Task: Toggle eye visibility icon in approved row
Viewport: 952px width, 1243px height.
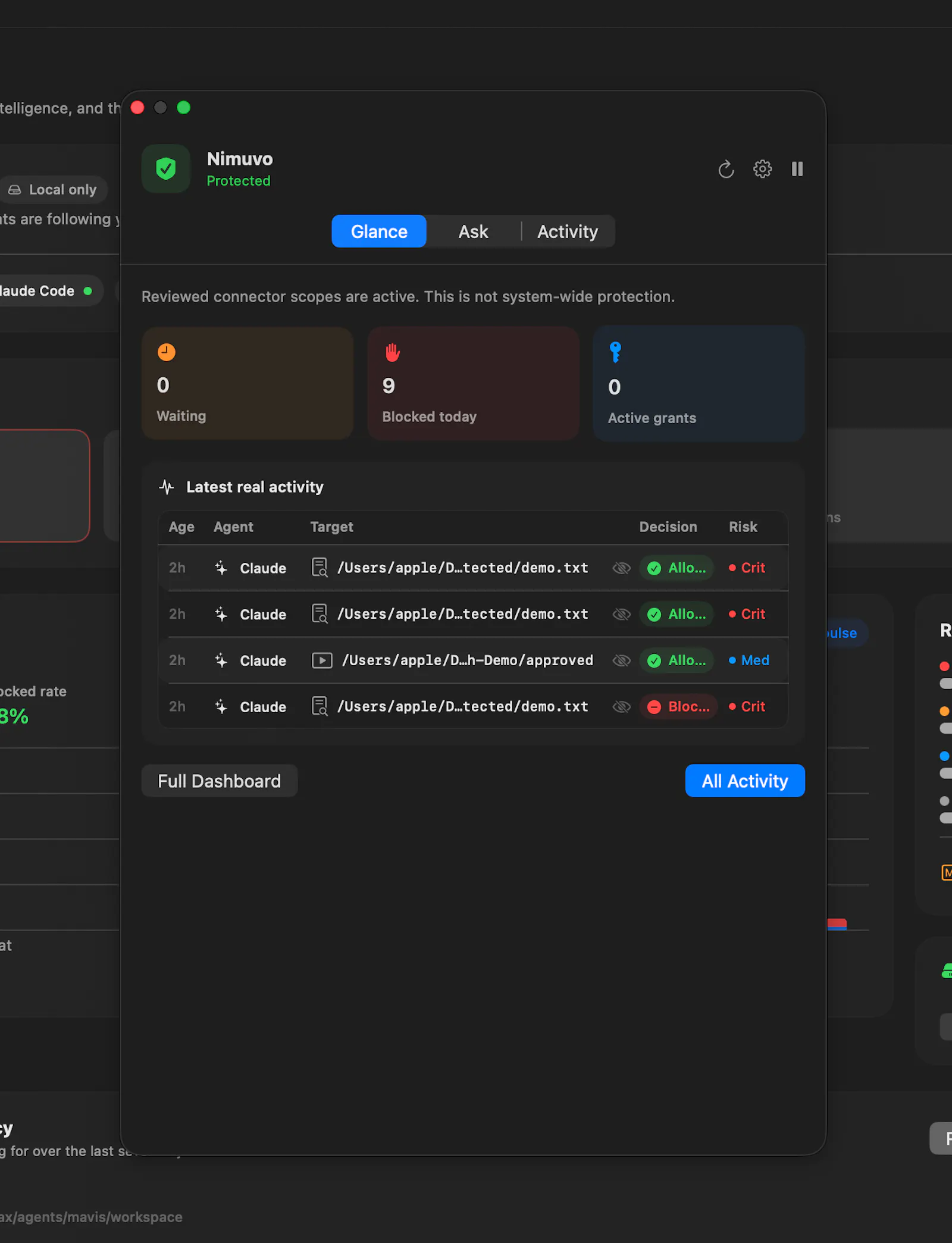Action: (x=621, y=661)
